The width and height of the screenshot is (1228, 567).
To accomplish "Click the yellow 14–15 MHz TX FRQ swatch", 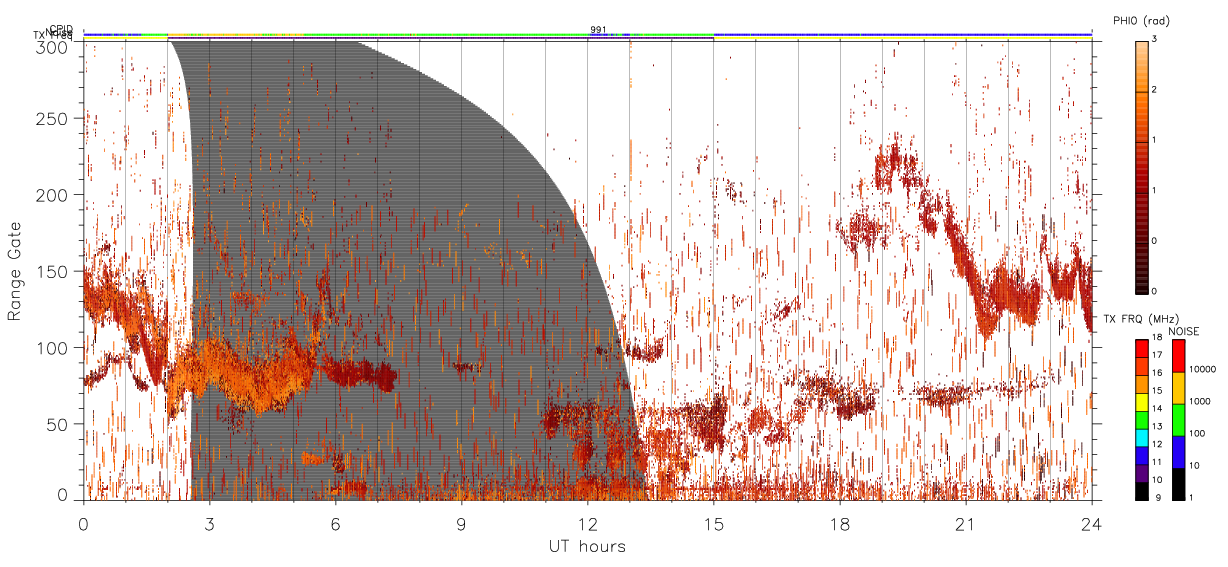I will click(1141, 402).
